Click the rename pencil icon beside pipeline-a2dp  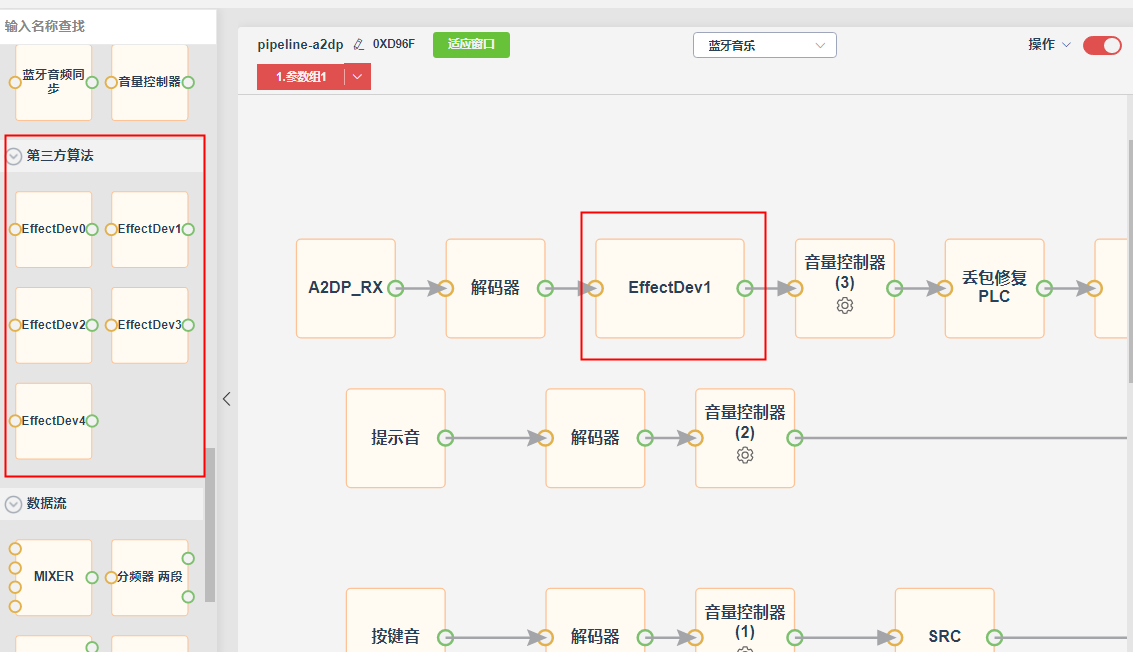click(x=358, y=45)
